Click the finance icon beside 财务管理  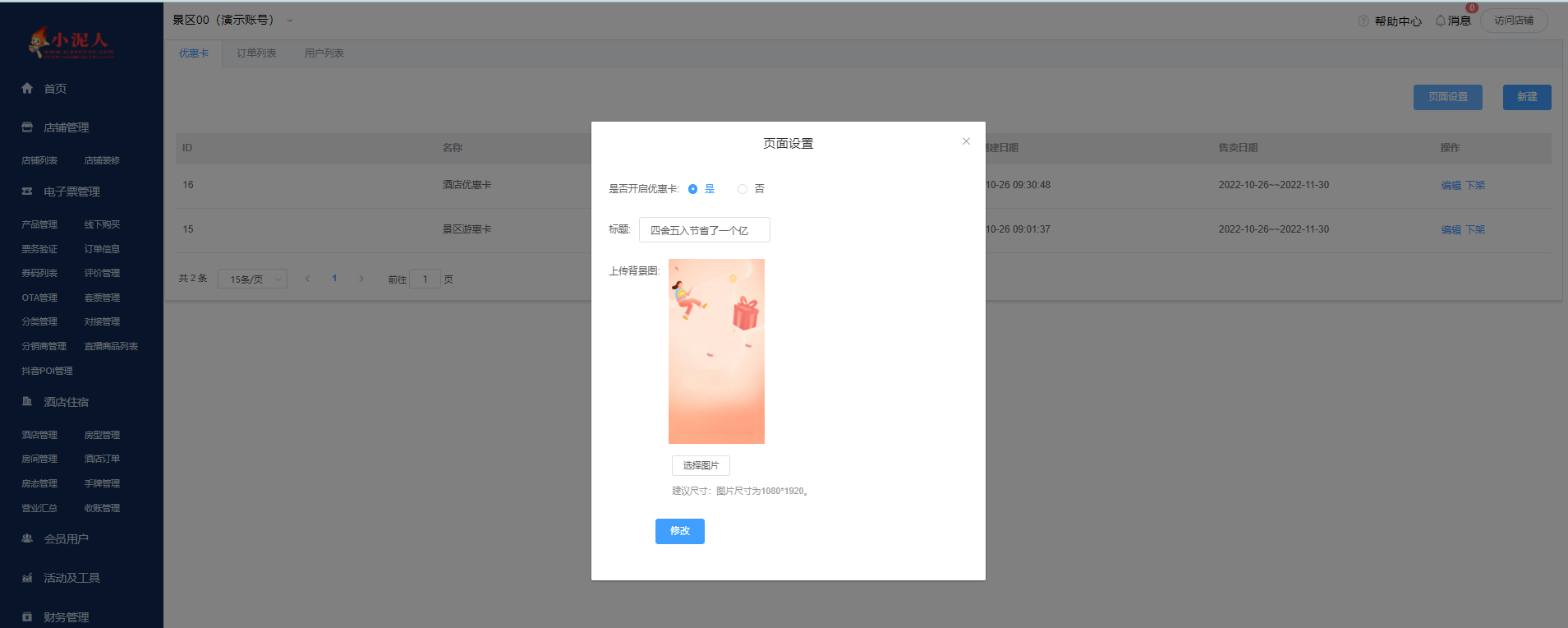point(27,616)
